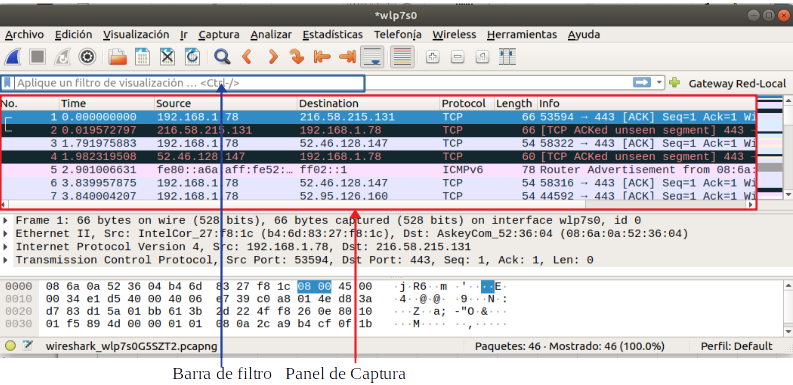
Task: Click highlighted 08 00 hex bytes
Action: point(314,287)
